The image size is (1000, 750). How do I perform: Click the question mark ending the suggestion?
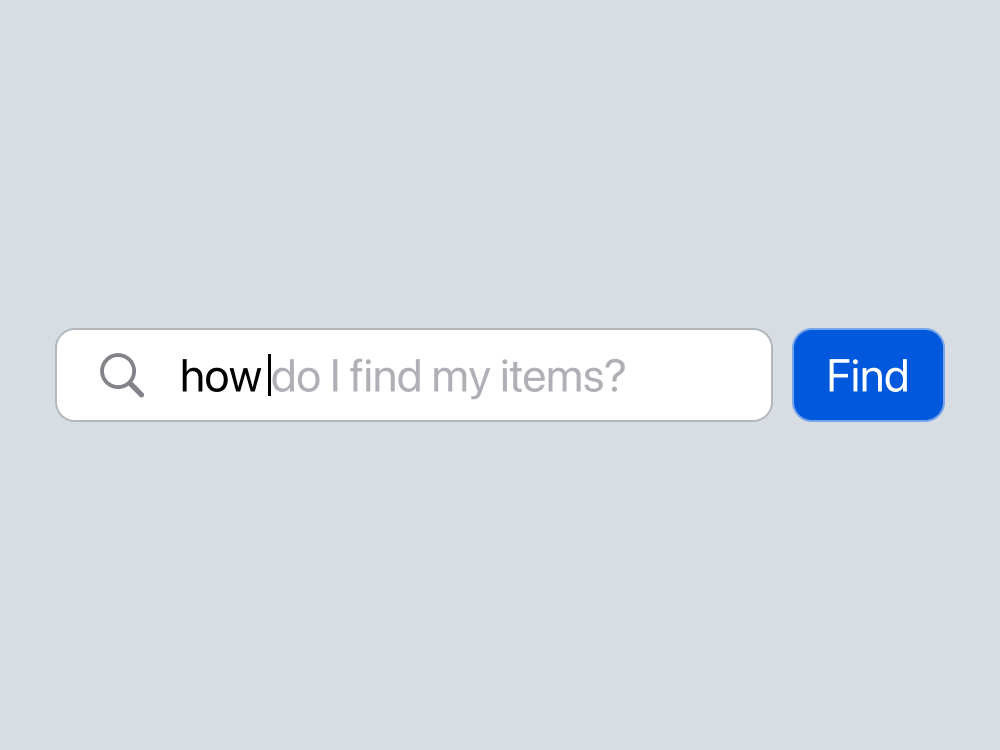click(615, 376)
